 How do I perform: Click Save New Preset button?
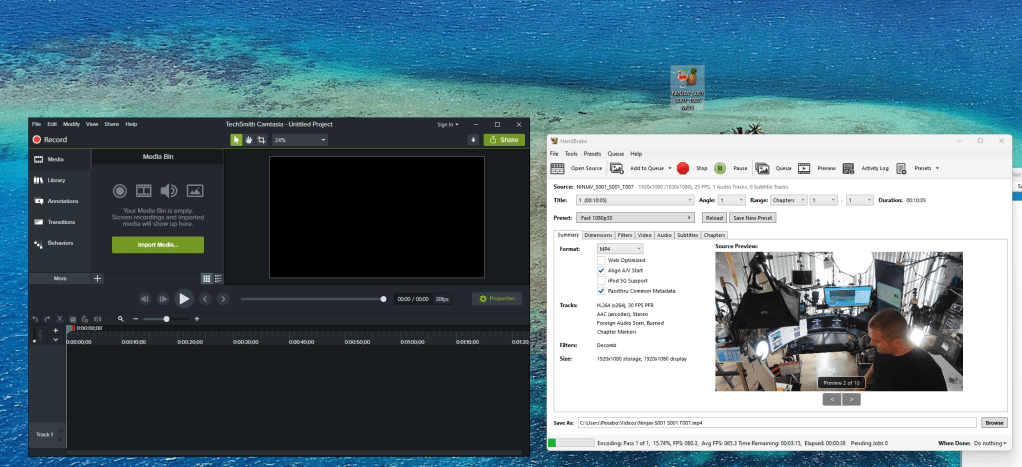(752, 218)
